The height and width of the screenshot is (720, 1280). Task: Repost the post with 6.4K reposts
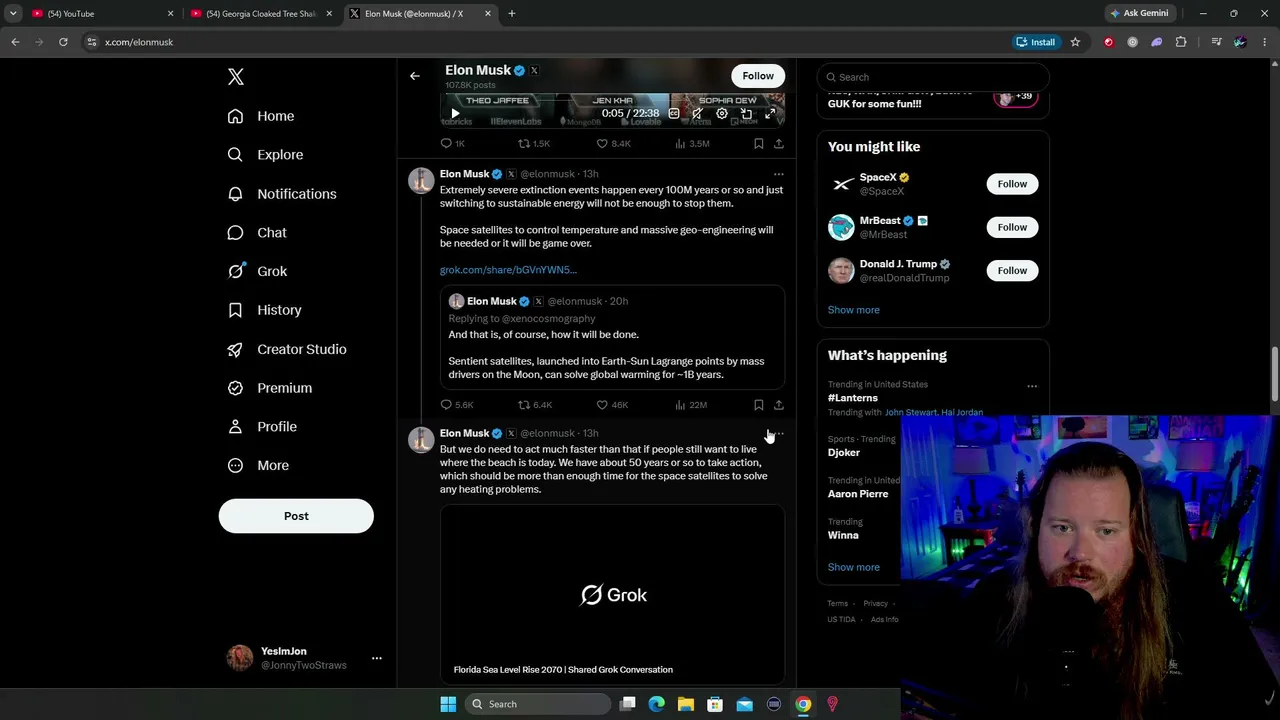tap(535, 405)
